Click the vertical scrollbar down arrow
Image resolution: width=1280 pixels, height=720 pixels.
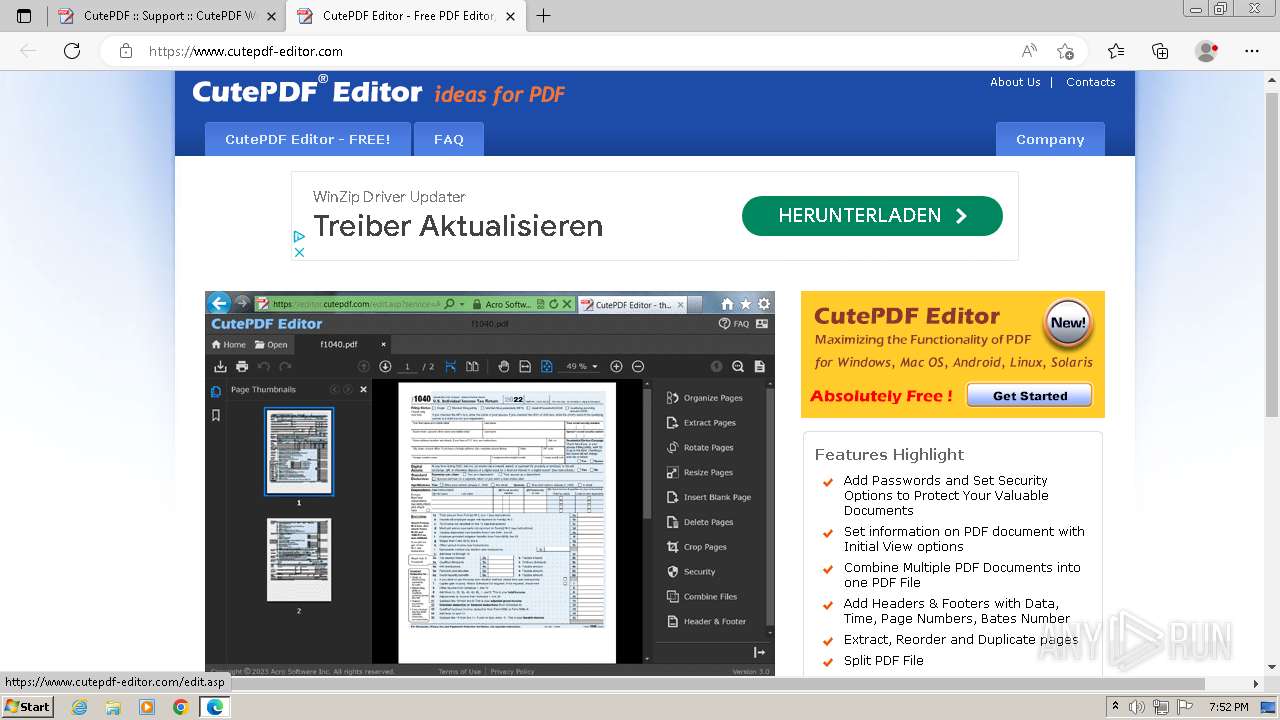[1271, 668]
